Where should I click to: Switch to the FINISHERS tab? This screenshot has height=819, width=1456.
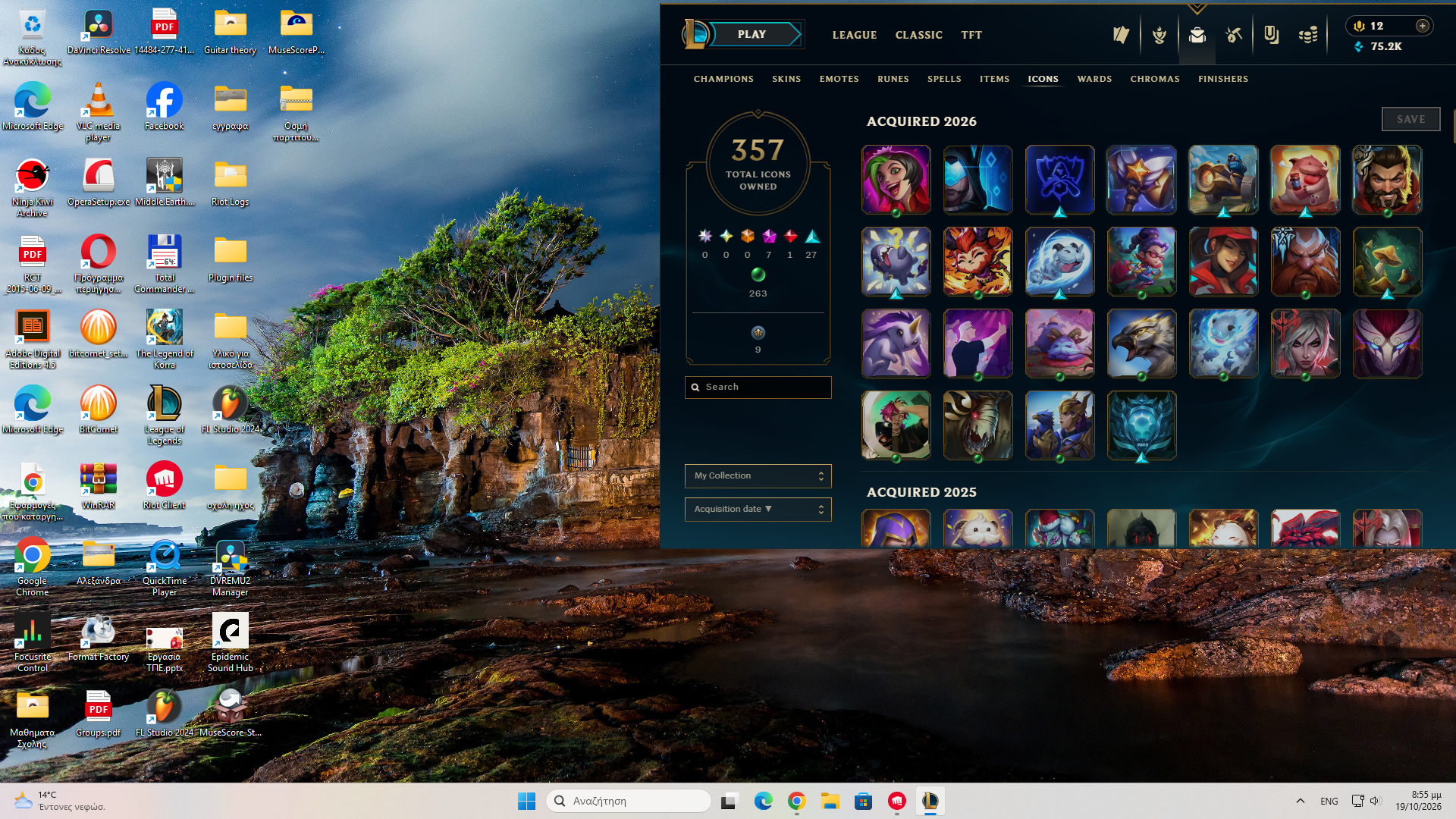(x=1223, y=79)
